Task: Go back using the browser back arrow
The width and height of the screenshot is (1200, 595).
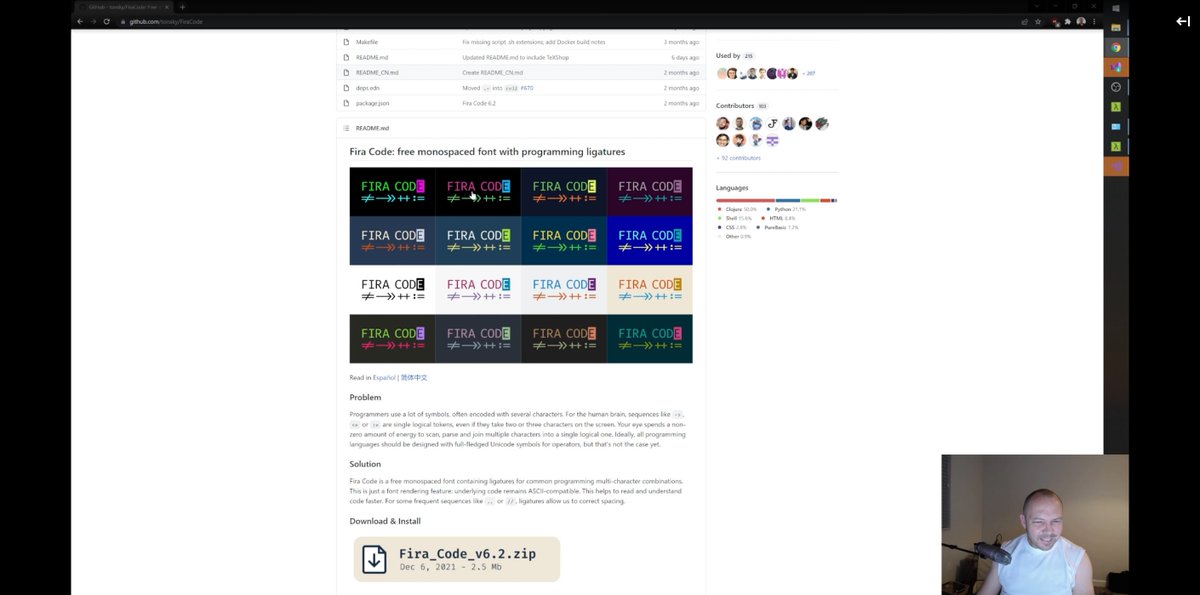Action: [80, 21]
